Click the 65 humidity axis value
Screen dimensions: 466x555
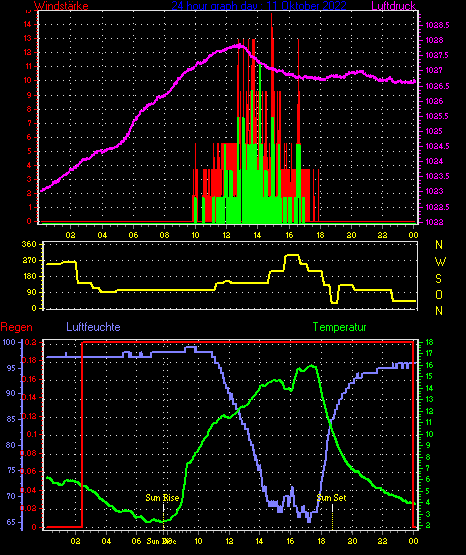11,522
